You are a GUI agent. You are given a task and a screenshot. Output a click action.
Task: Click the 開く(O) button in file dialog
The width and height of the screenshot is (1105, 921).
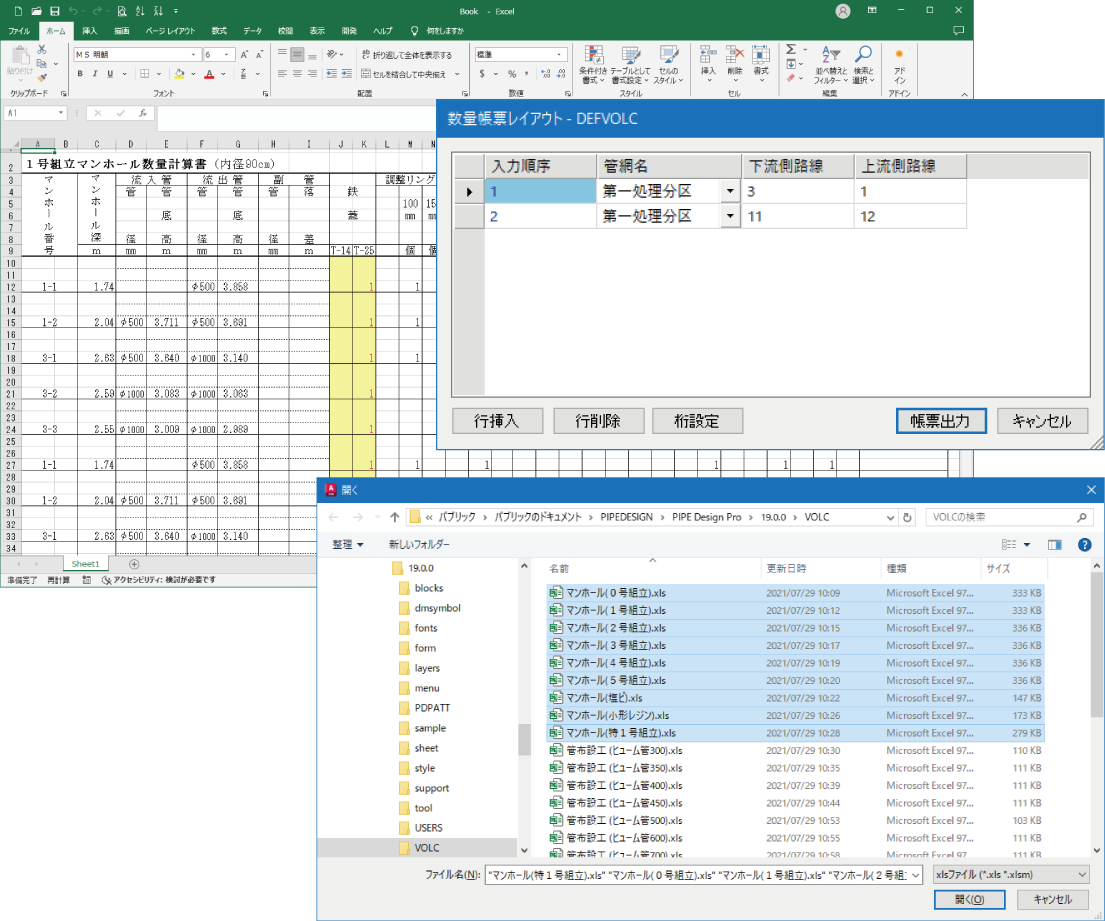969,900
